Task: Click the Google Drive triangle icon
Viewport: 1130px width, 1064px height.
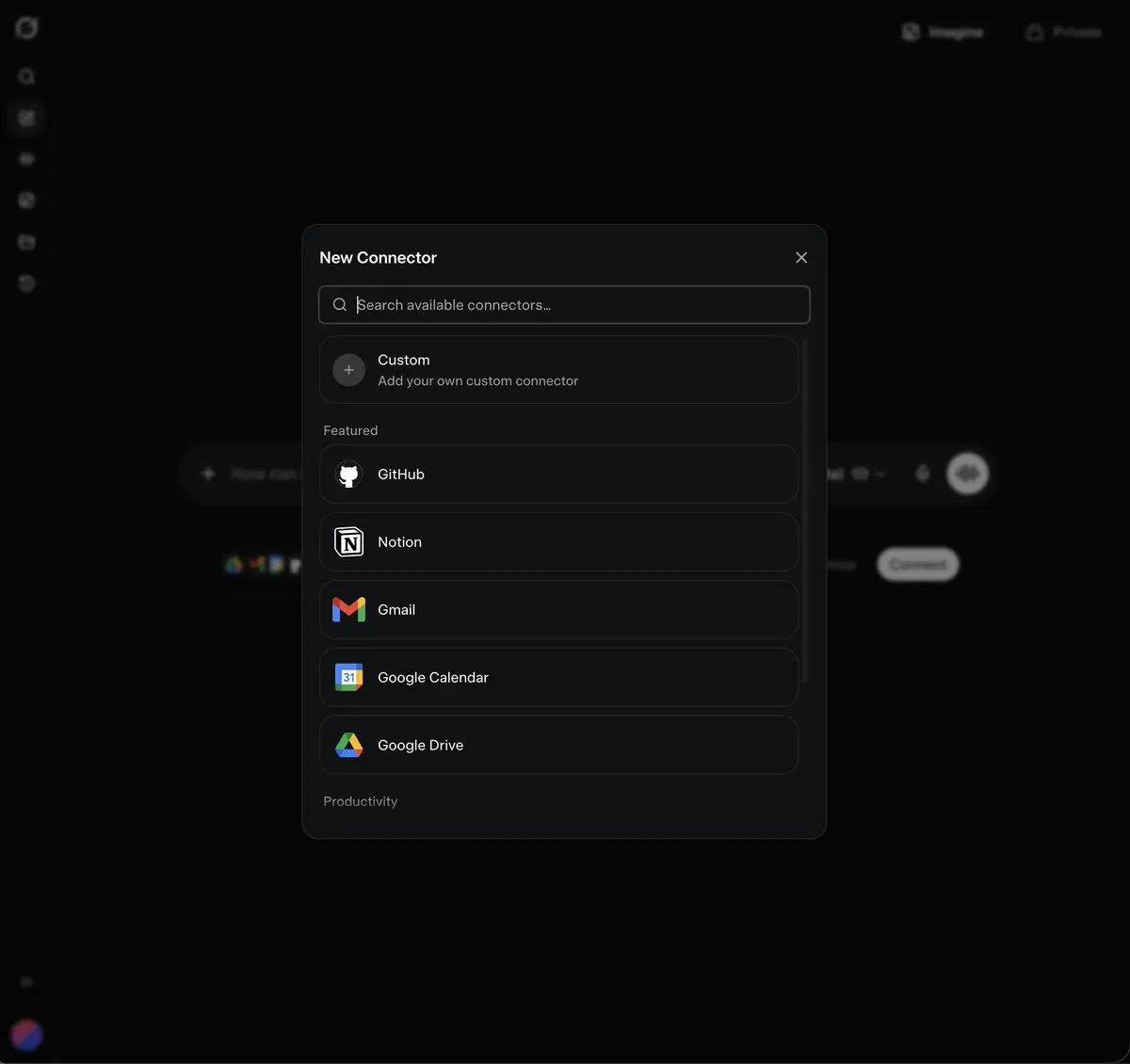Action: 348,745
